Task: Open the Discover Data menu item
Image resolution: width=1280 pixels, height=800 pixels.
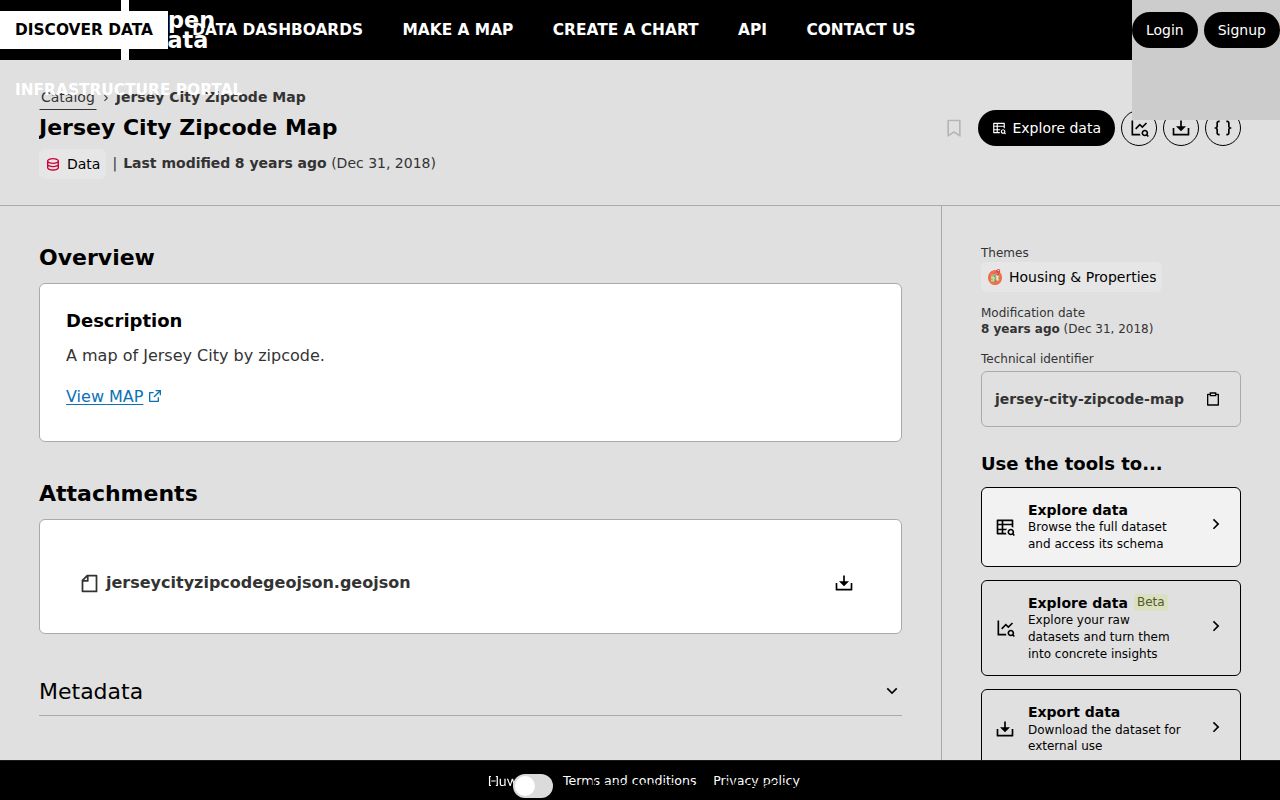Action: pyautogui.click(x=84, y=30)
